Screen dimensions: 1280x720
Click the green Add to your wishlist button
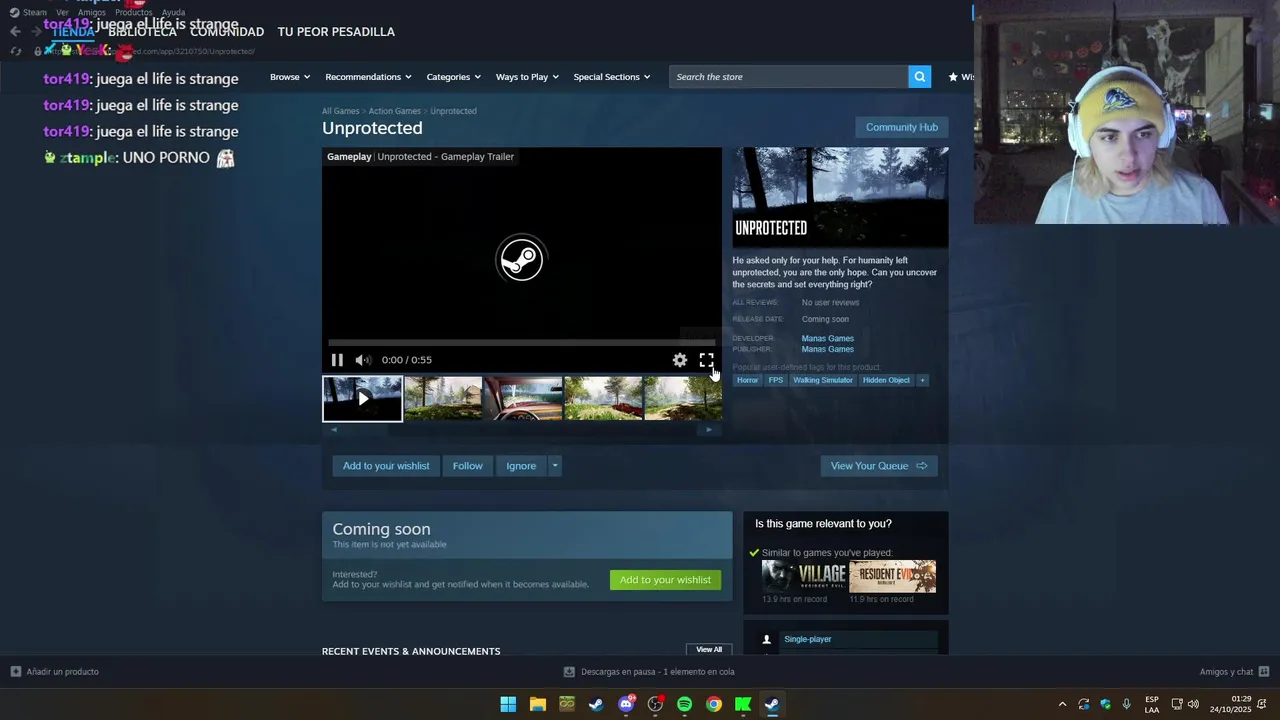pos(665,580)
